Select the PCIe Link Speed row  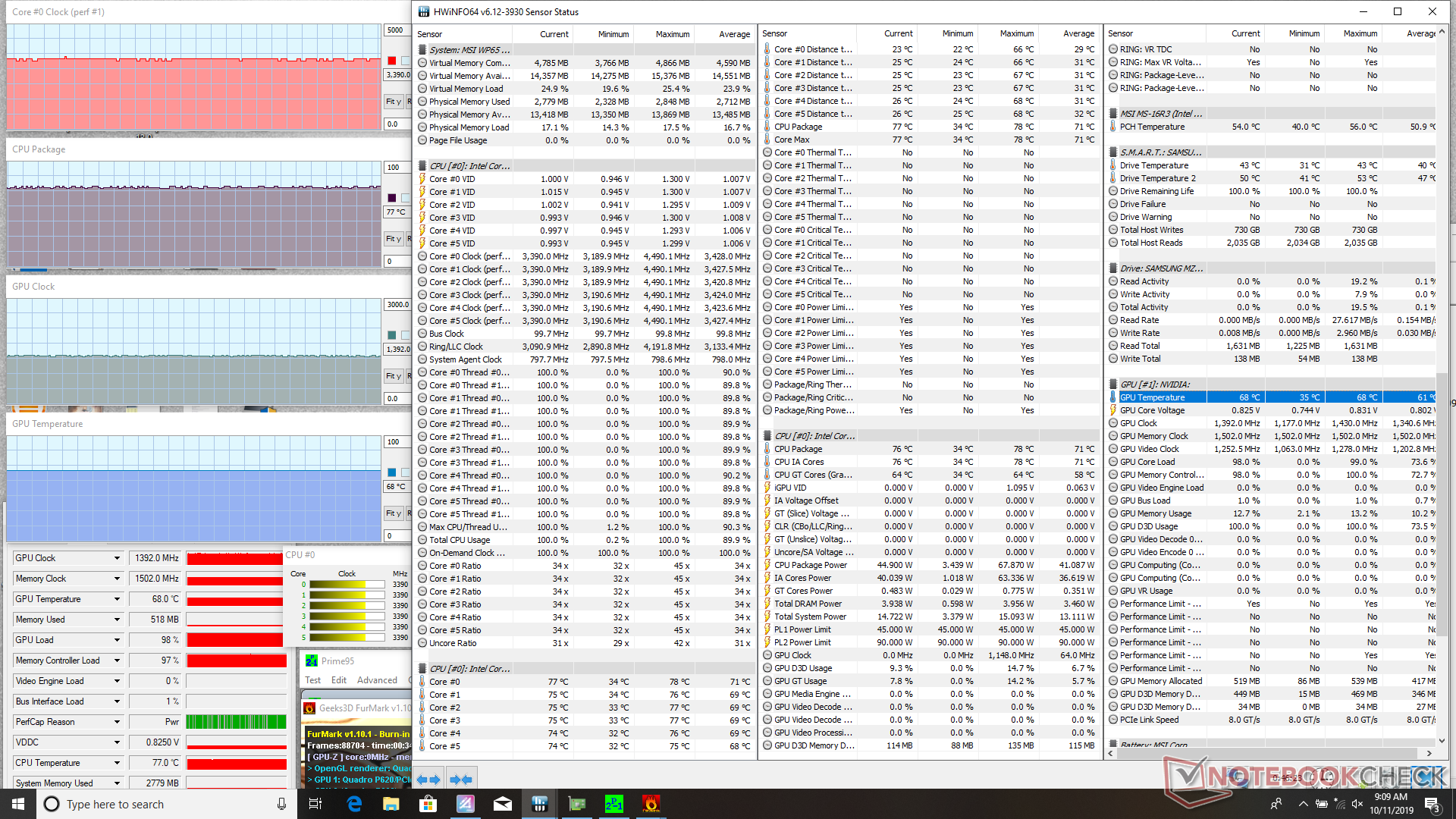click(x=1272, y=720)
